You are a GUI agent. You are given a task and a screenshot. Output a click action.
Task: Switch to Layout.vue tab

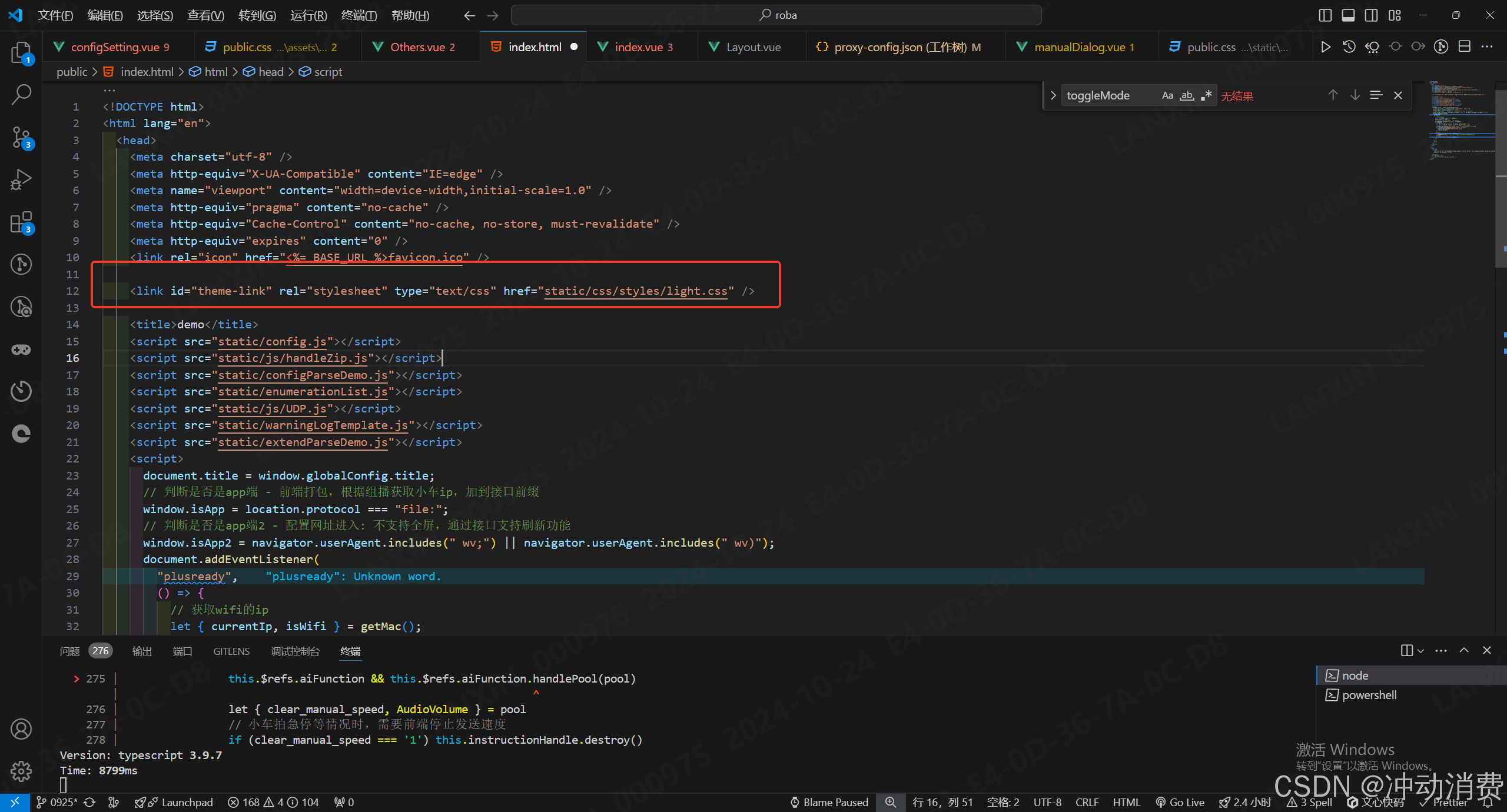point(752,47)
